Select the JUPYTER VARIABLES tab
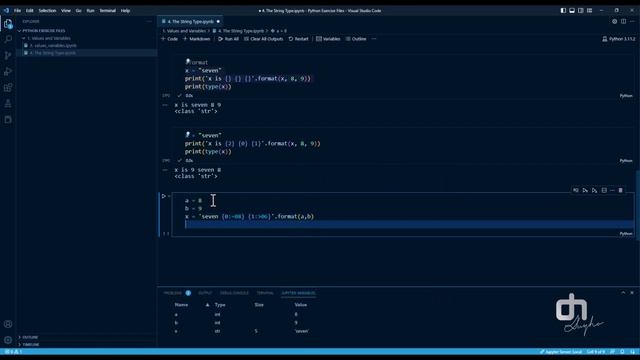This screenshot has height=360, width=640. point(298,293)
